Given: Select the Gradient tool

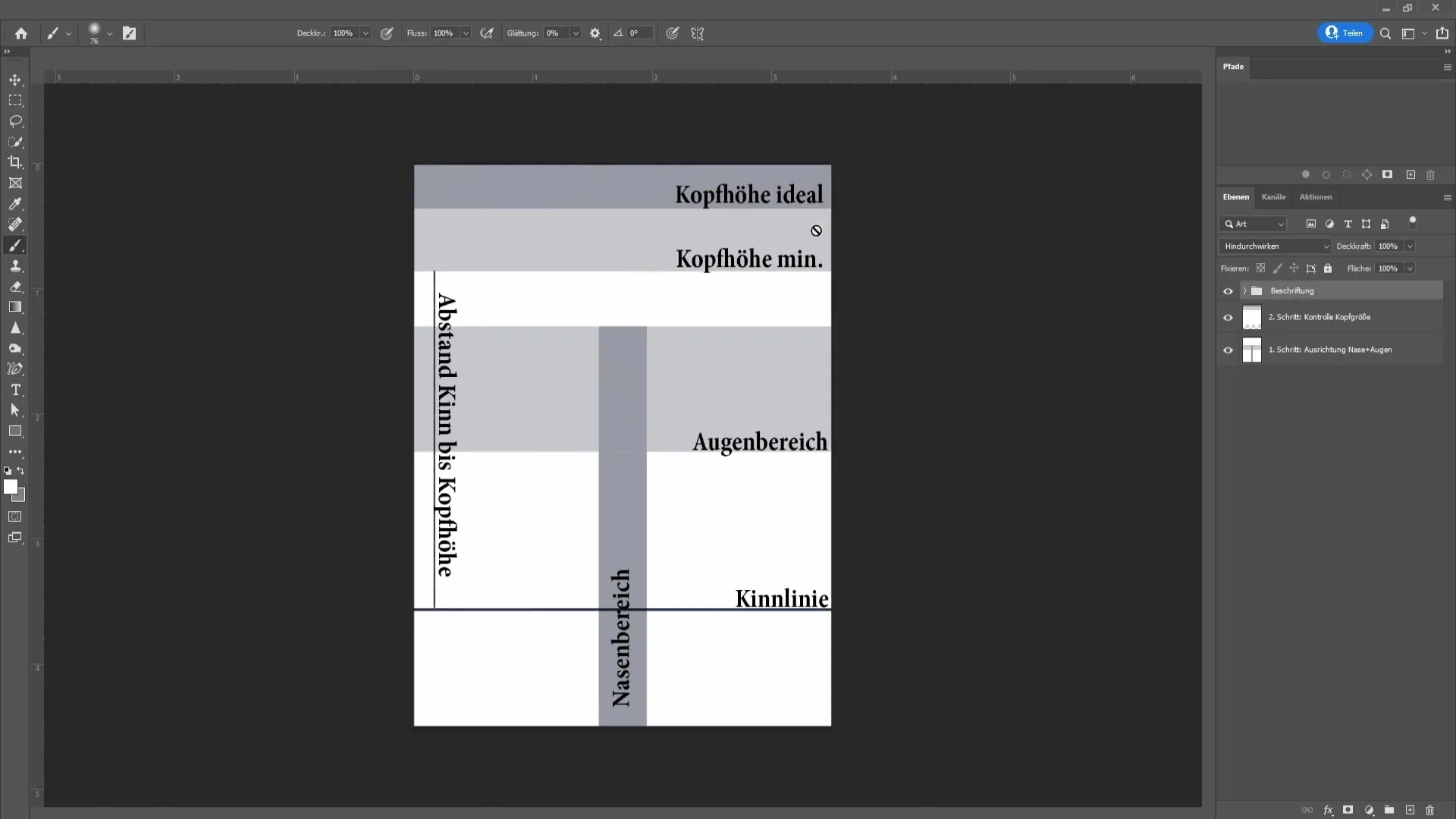Looking at the screenshot, I should click(15, 307).
